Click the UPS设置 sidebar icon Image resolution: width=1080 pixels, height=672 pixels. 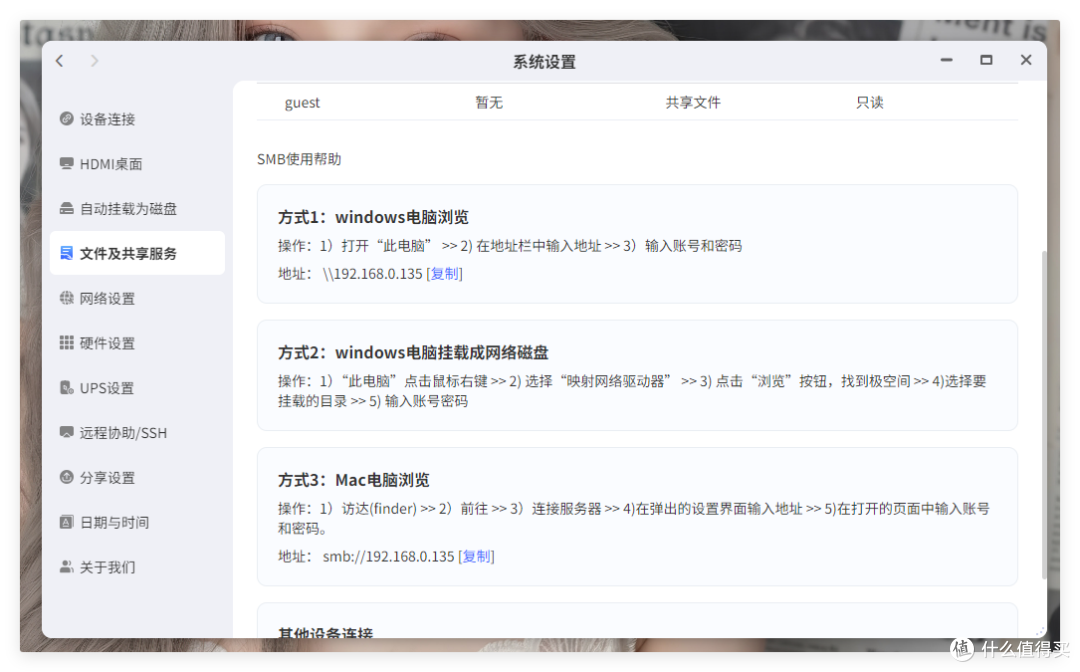coord(66,387)
